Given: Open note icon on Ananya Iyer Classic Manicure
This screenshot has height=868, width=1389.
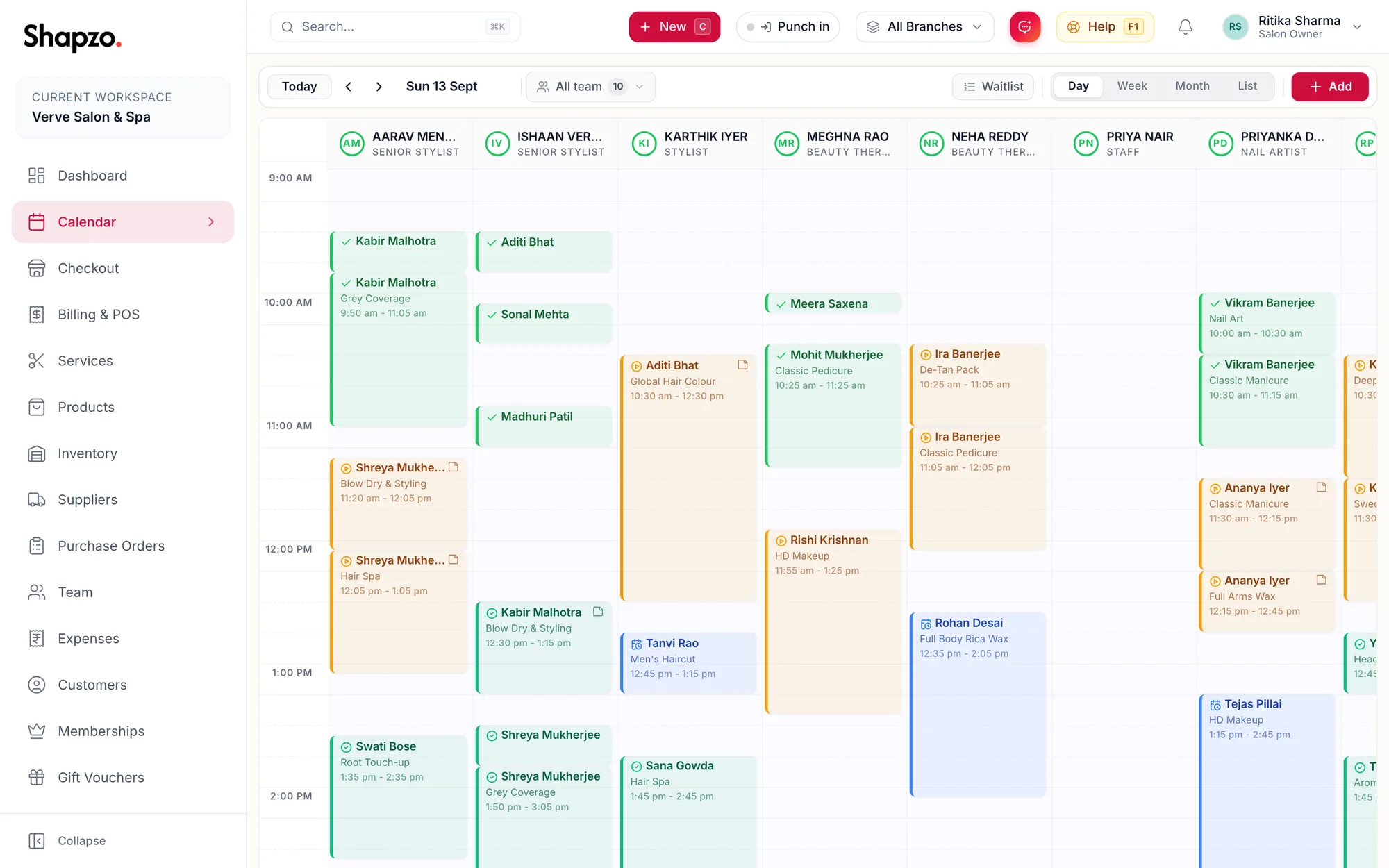Looking at the screenshot, I should (x=1321, y=487).
